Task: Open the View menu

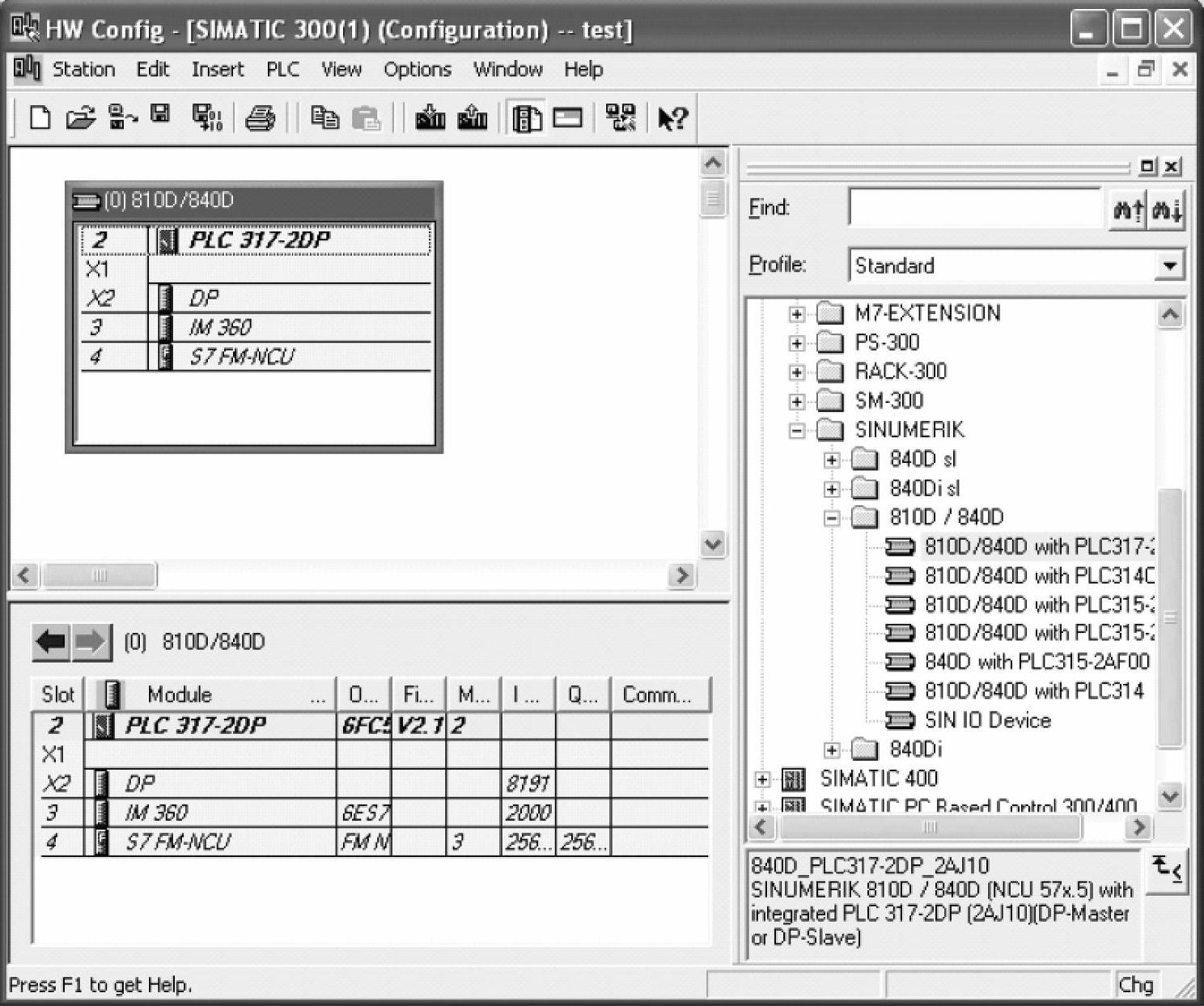Action: coord(341,70)
